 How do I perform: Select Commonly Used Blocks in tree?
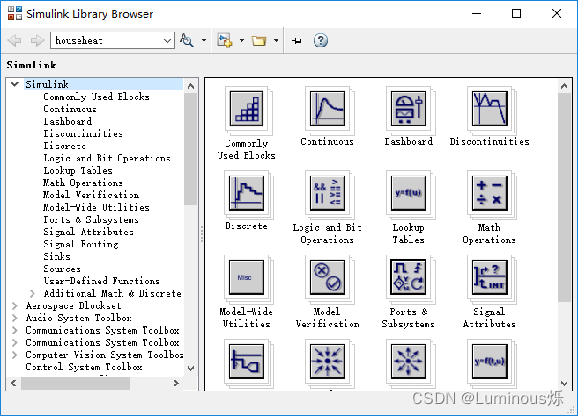pos(96,97)
